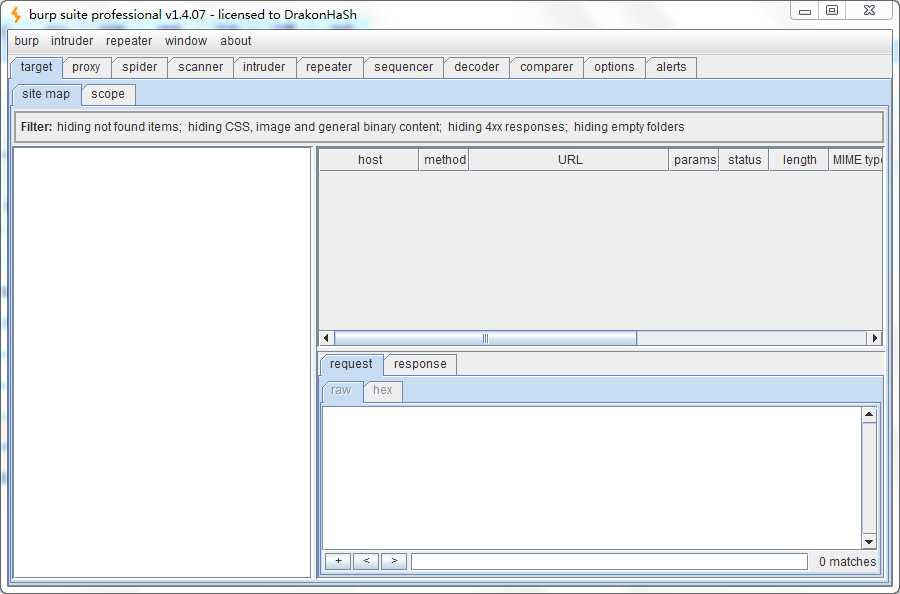900x594 pixels.
Task: Select the request tab
Action: click(x=351, y=364)
